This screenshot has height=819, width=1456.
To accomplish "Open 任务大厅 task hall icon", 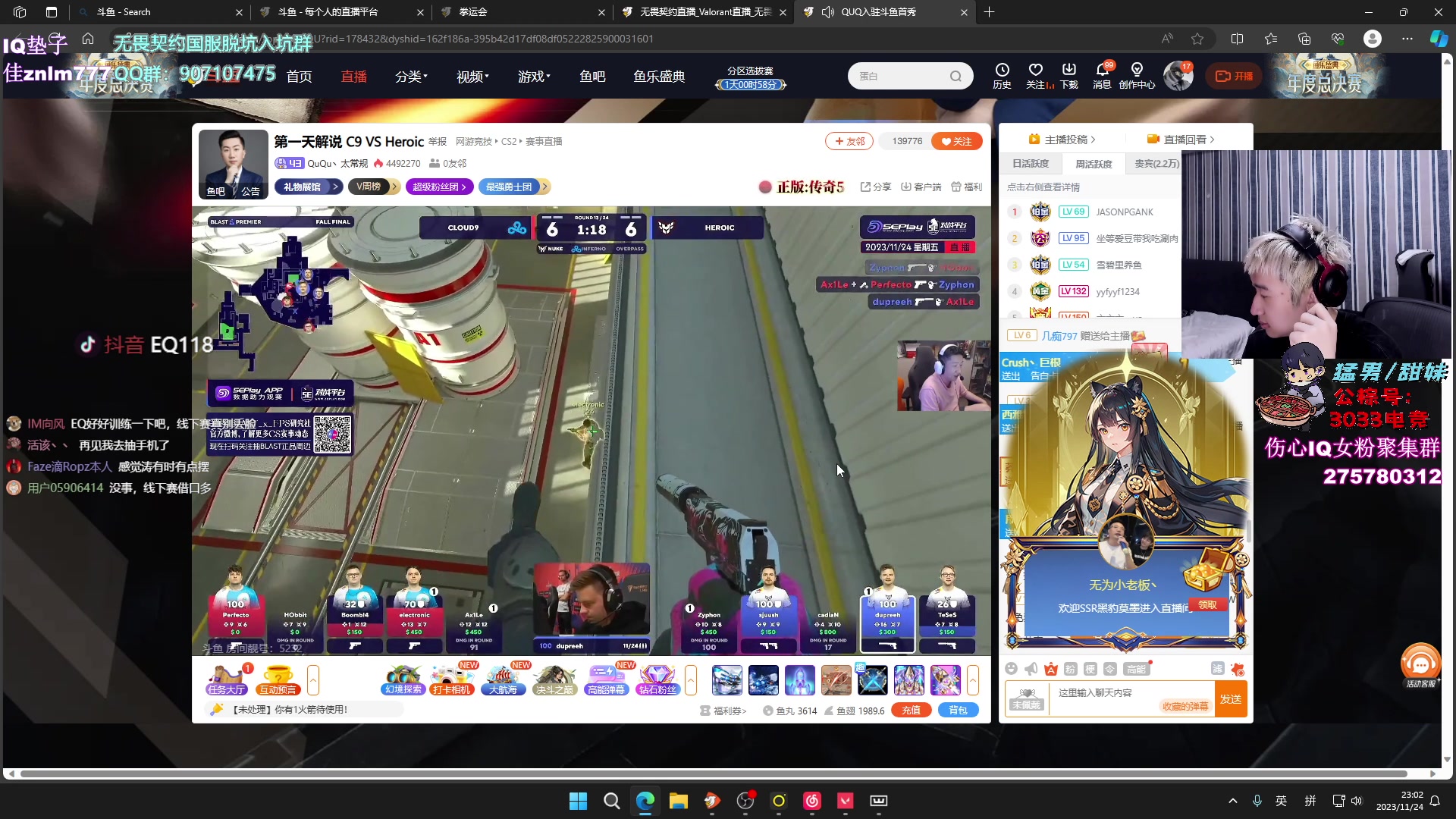I will [226, 679].
